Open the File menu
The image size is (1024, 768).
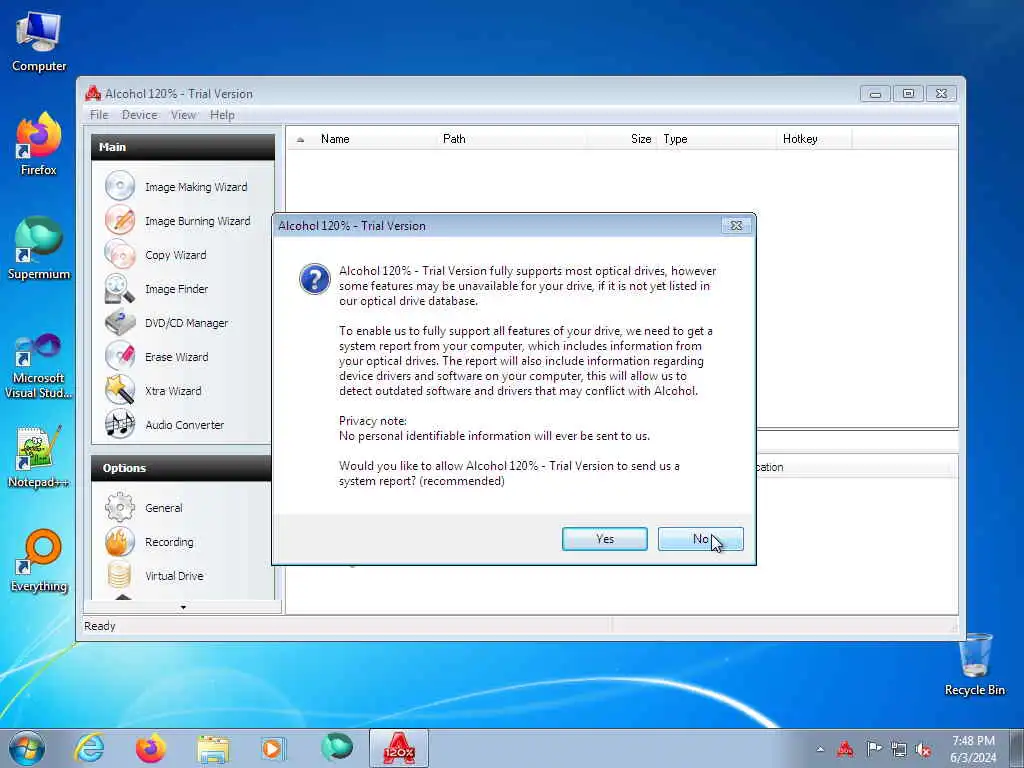tap(99, 115)
